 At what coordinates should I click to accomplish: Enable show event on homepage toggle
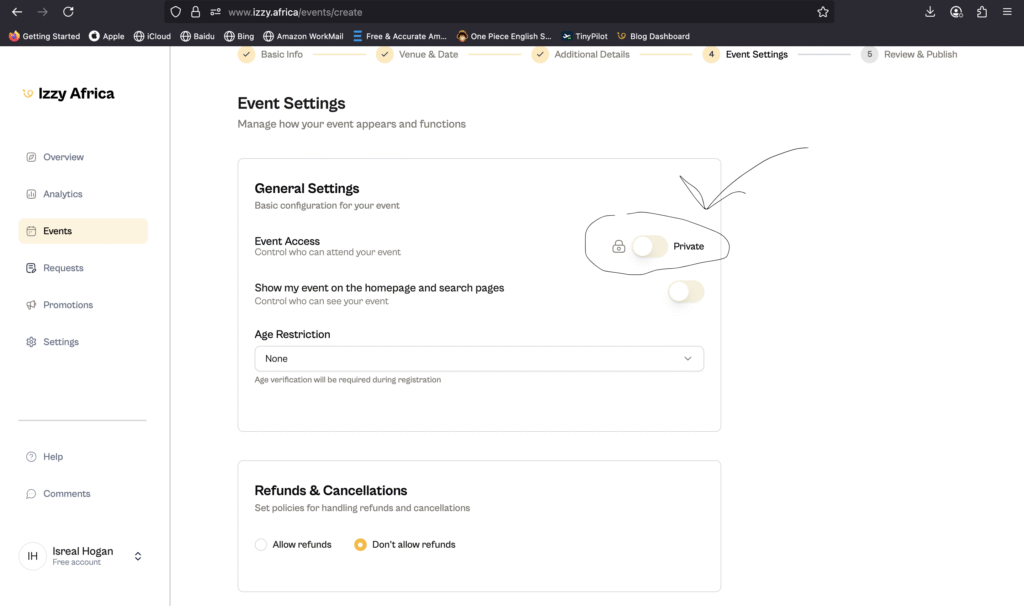[x=686, y=292]
